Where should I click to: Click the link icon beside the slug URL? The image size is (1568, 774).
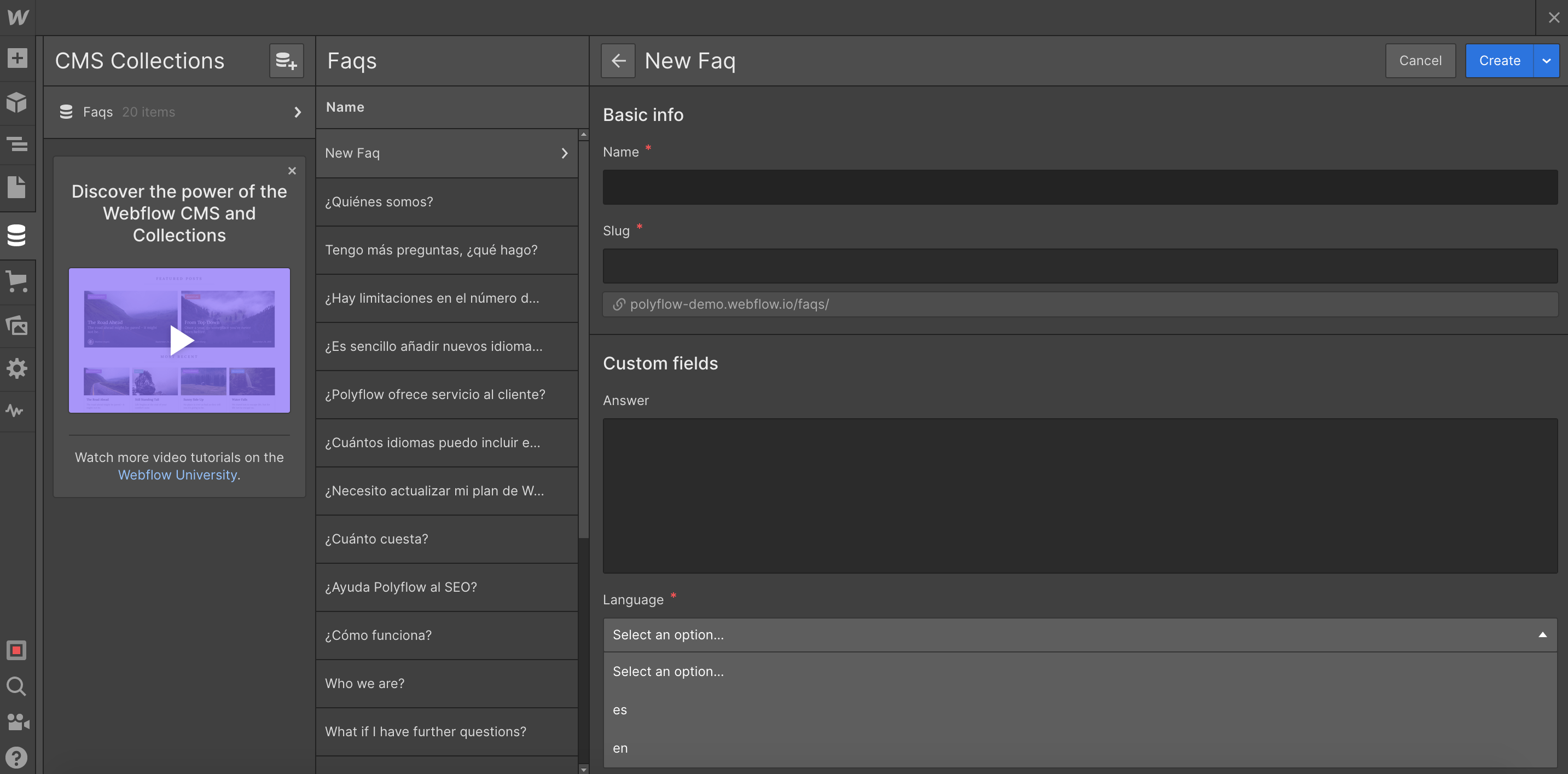click(618, 304)
